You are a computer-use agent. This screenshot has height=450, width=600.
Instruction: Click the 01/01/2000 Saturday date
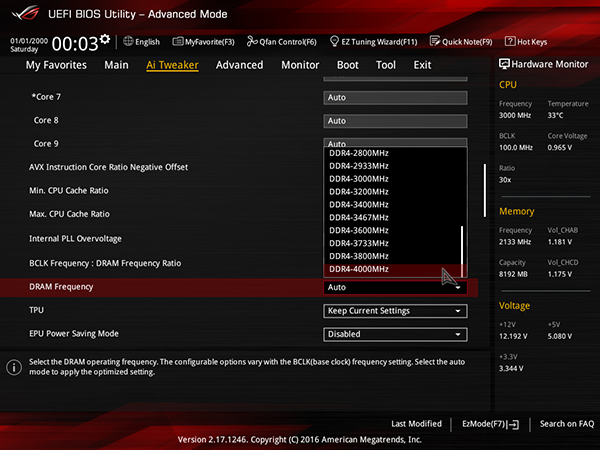click(29, 45)
